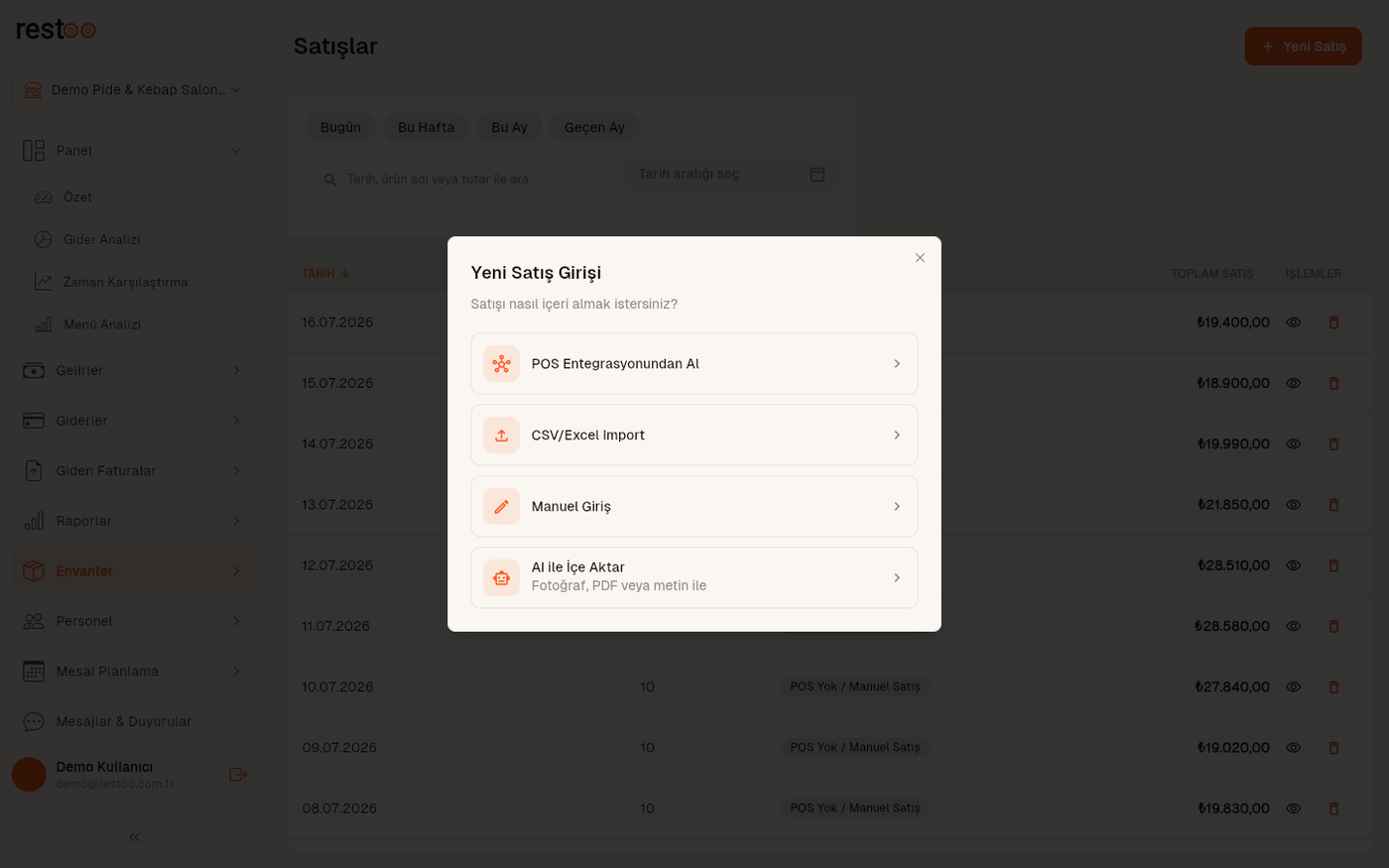
Task: Click the CSV/Excel upload icon
Action: [x=501, y=435]
